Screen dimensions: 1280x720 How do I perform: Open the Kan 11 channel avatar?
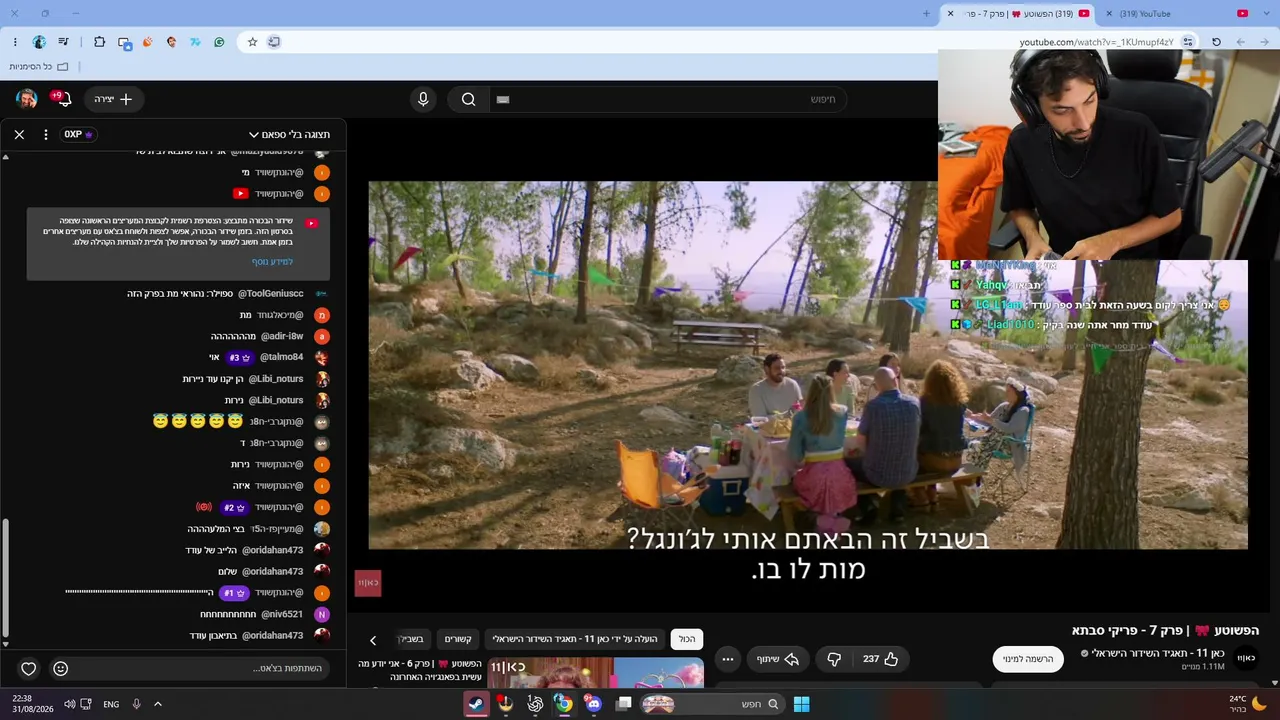1246,658
